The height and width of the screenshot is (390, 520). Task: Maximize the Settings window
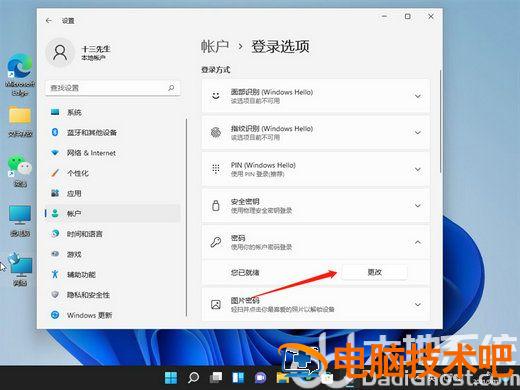pos(408,16)
